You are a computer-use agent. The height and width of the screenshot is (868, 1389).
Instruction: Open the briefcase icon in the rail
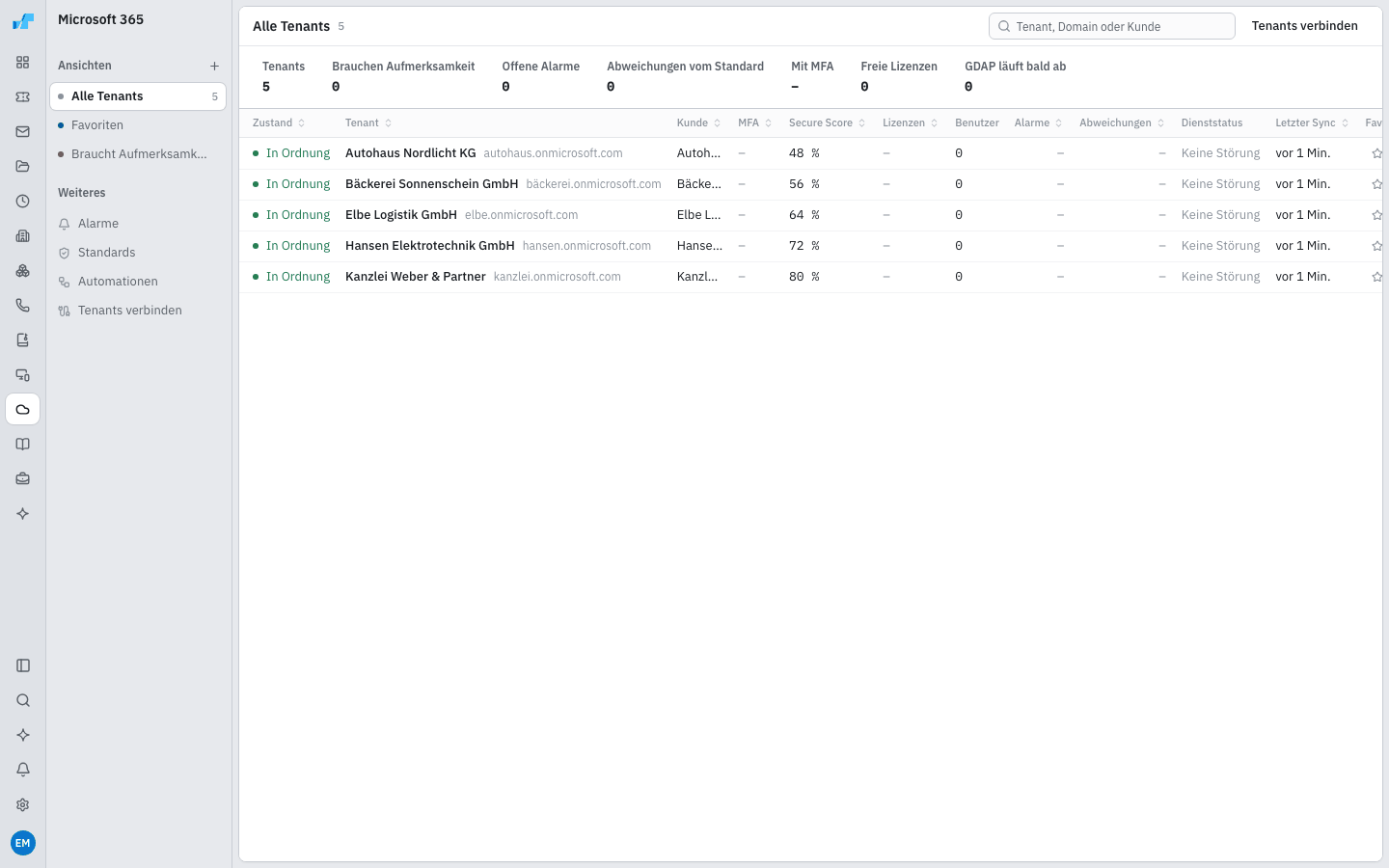pyautogui.click(x=23, y=479)
